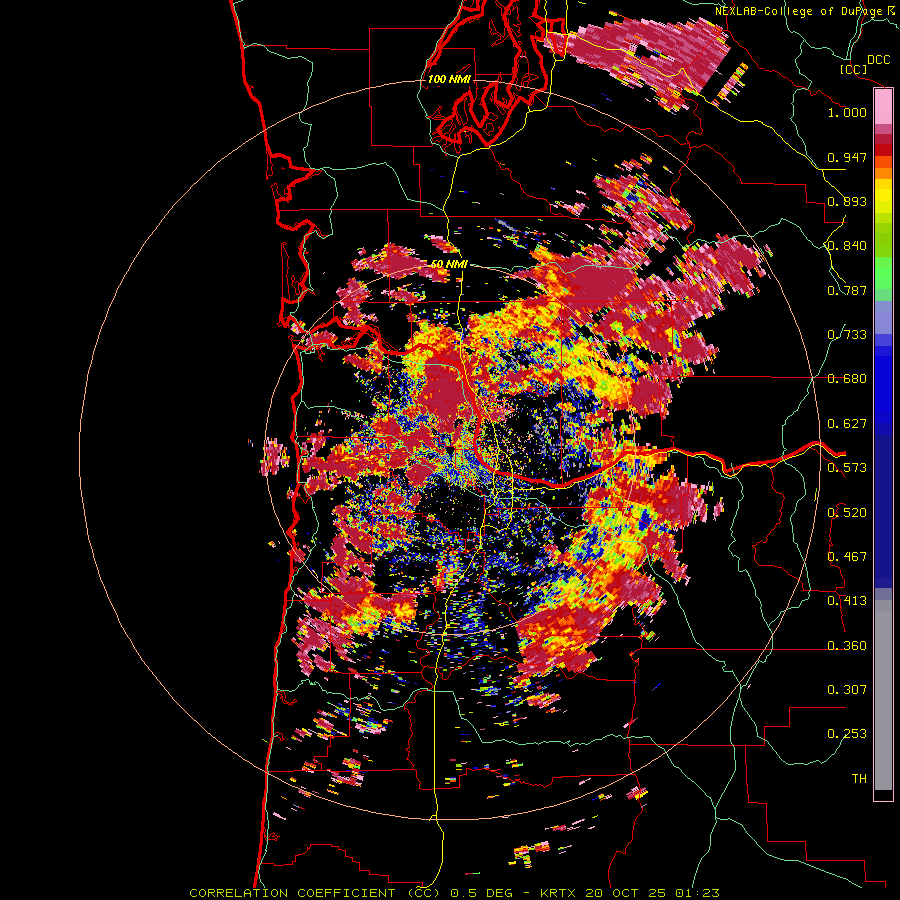Click the CORRELATION COEFFICIENT caption at the bottom
This screenshot has width=900, height=900.
(454, 893)
